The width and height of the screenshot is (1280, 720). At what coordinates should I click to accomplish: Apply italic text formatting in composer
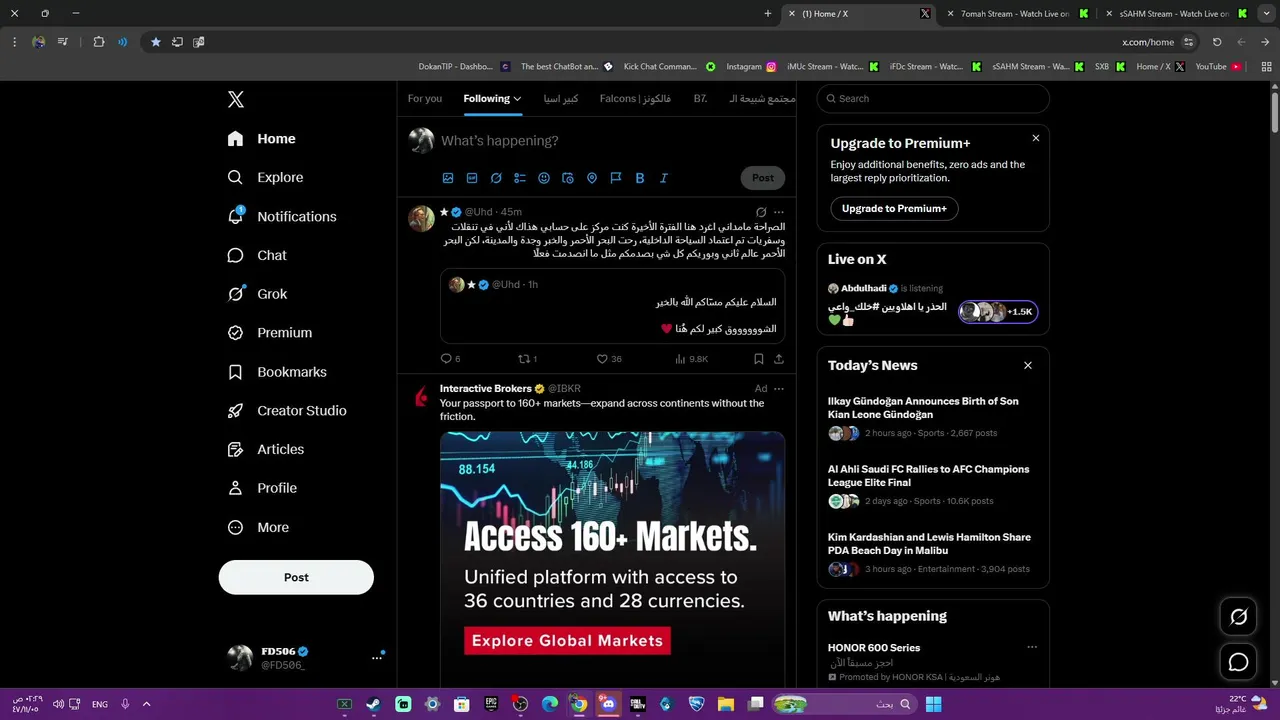(663, 178)
